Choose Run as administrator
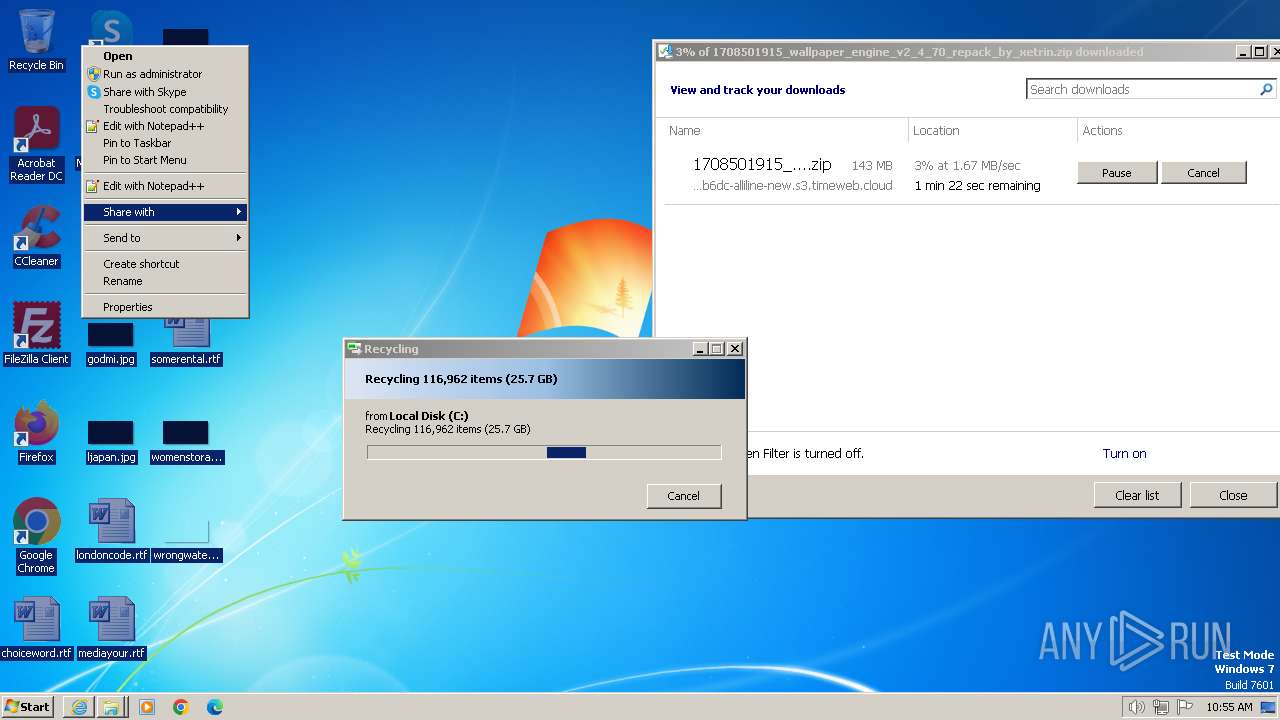Image resolution: width=1280 pixels, height=720 pixels. coord(165,74)
